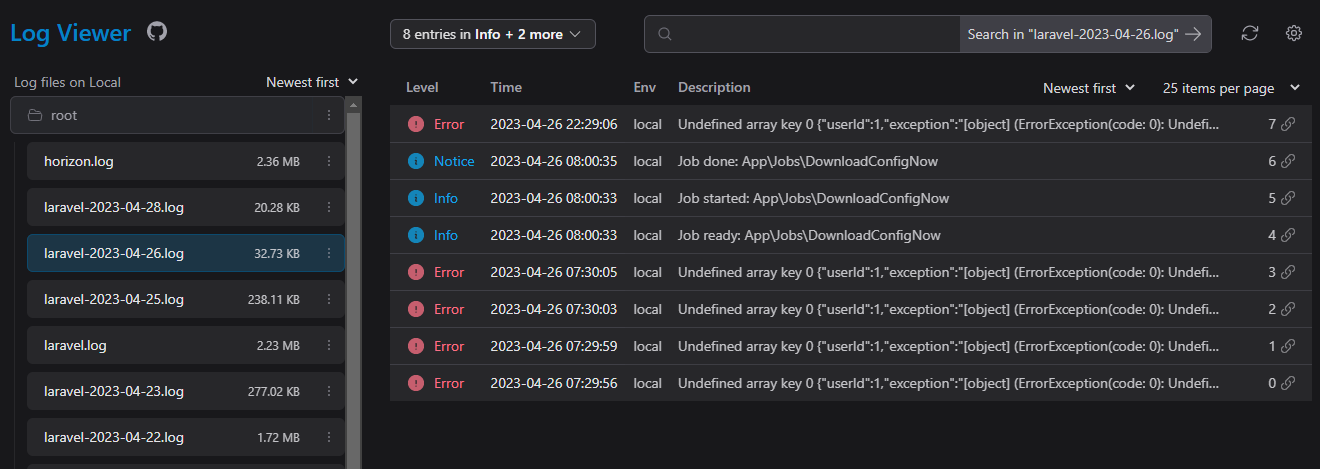Image resolution: width=1320 pixels, height=469 pixels.
Task: Change file list Newest first sorting
Action: tap(312, 82)
